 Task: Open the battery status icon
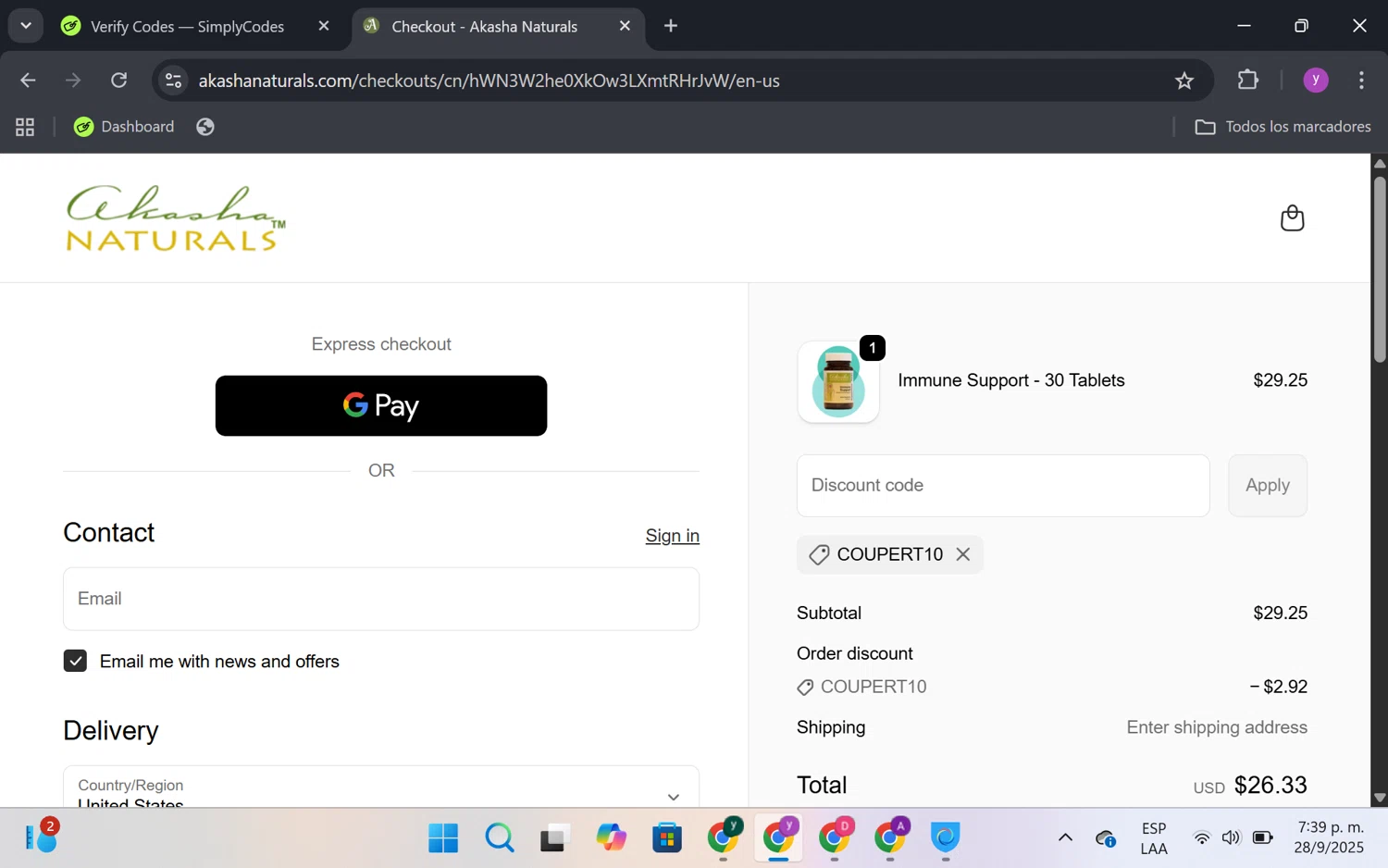coord(1262,838)
